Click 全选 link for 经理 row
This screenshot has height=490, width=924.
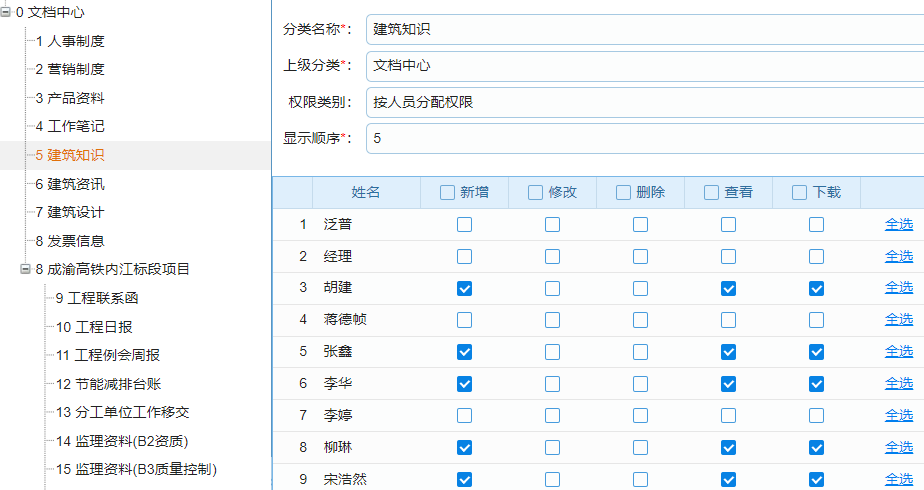898,257
